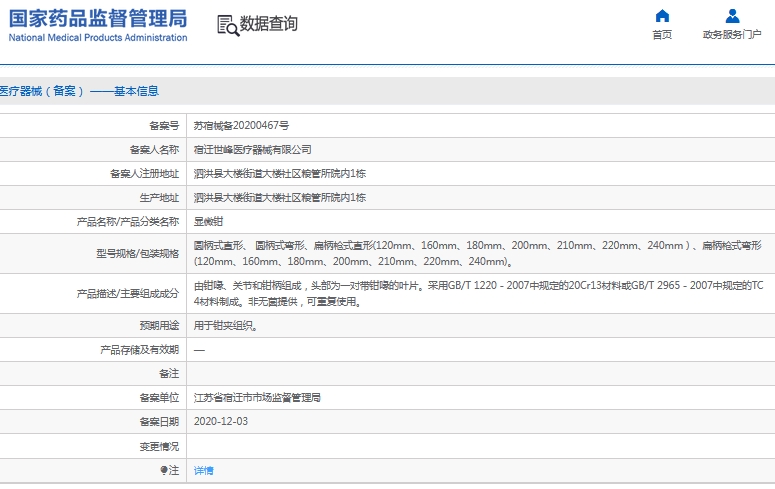
Task: Select the date 2020-12-03
Action: 220,421
